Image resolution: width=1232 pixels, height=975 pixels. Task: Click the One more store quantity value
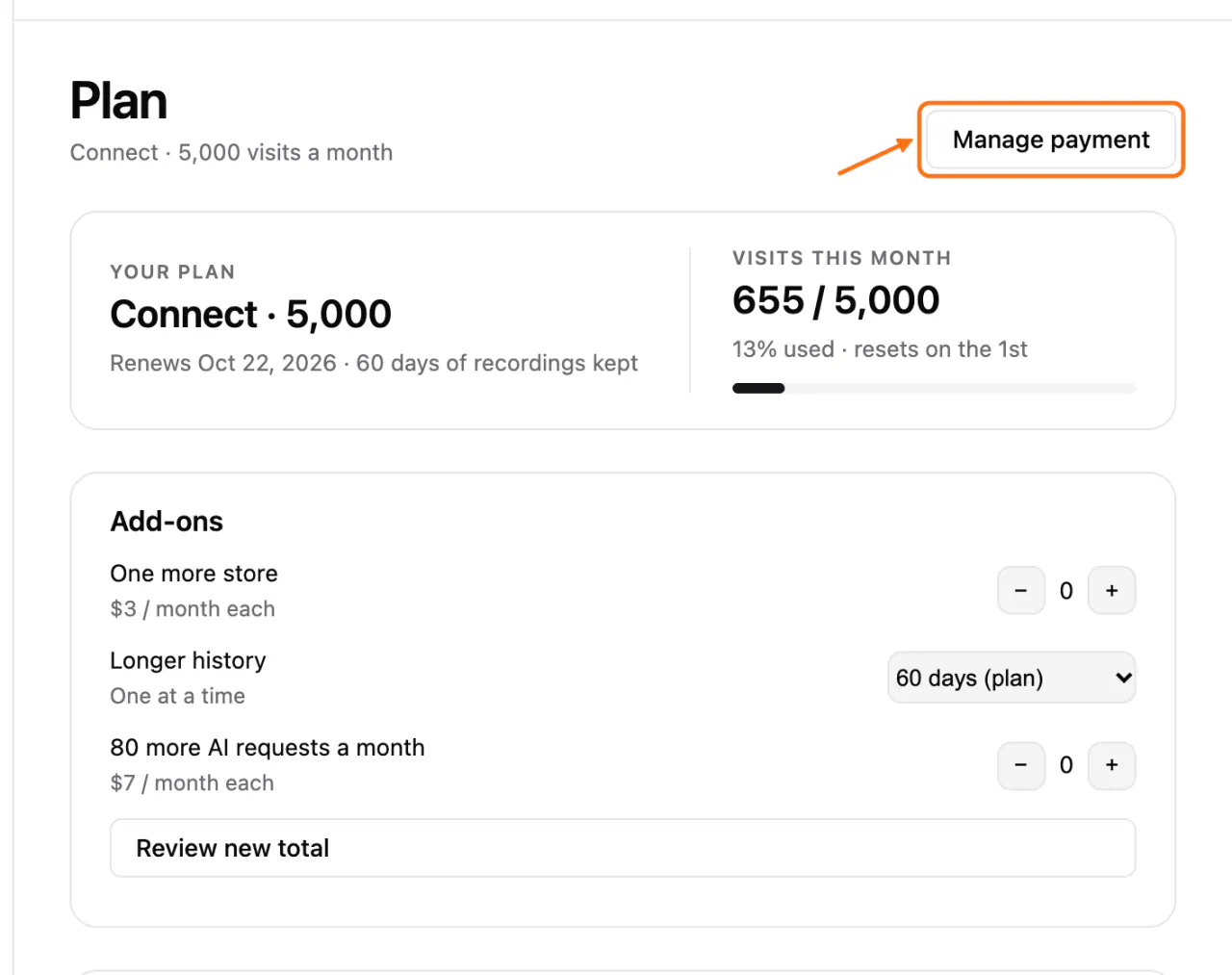click(1066, 591)
